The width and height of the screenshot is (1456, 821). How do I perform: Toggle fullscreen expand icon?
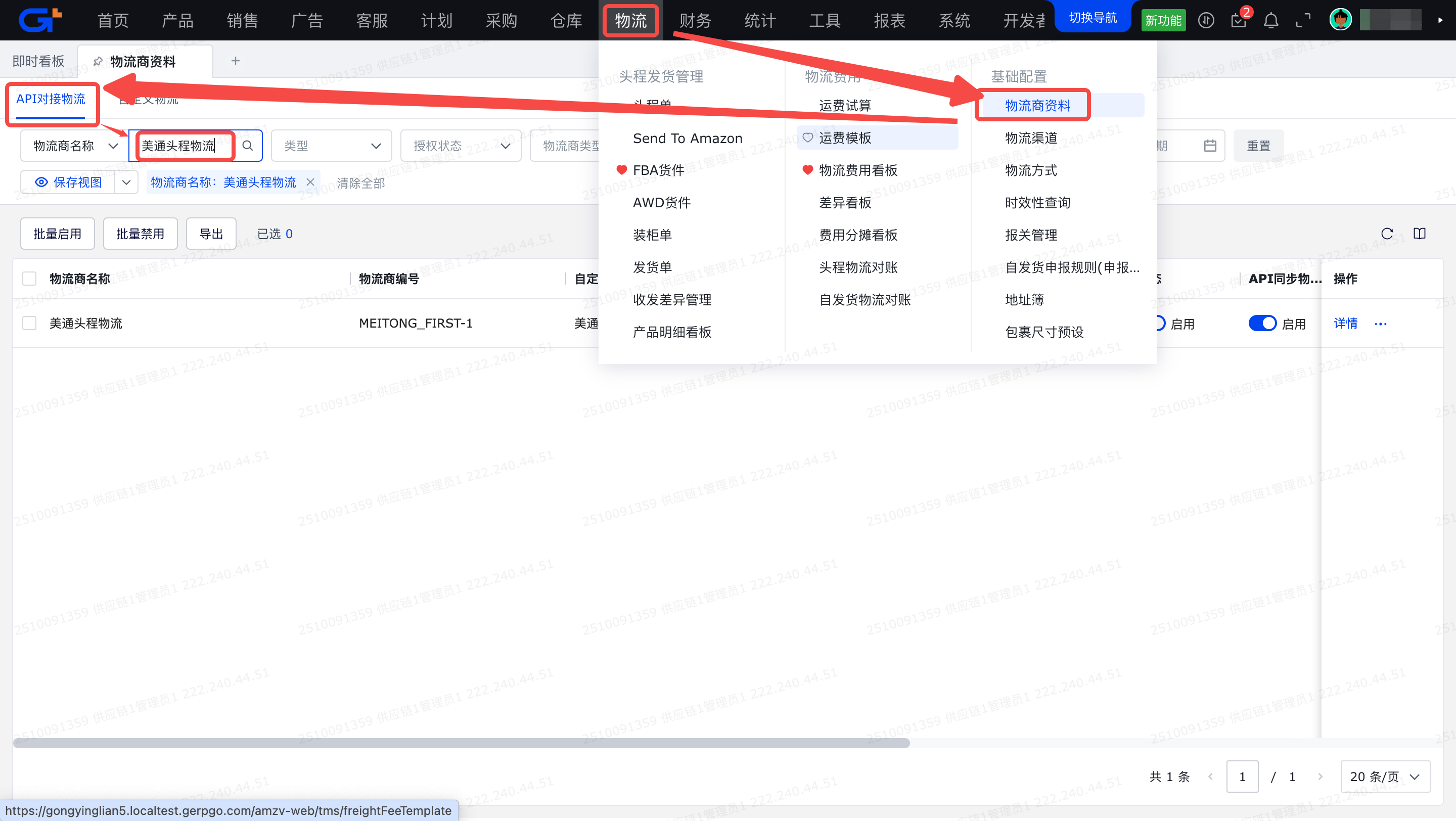(1303, 21)
